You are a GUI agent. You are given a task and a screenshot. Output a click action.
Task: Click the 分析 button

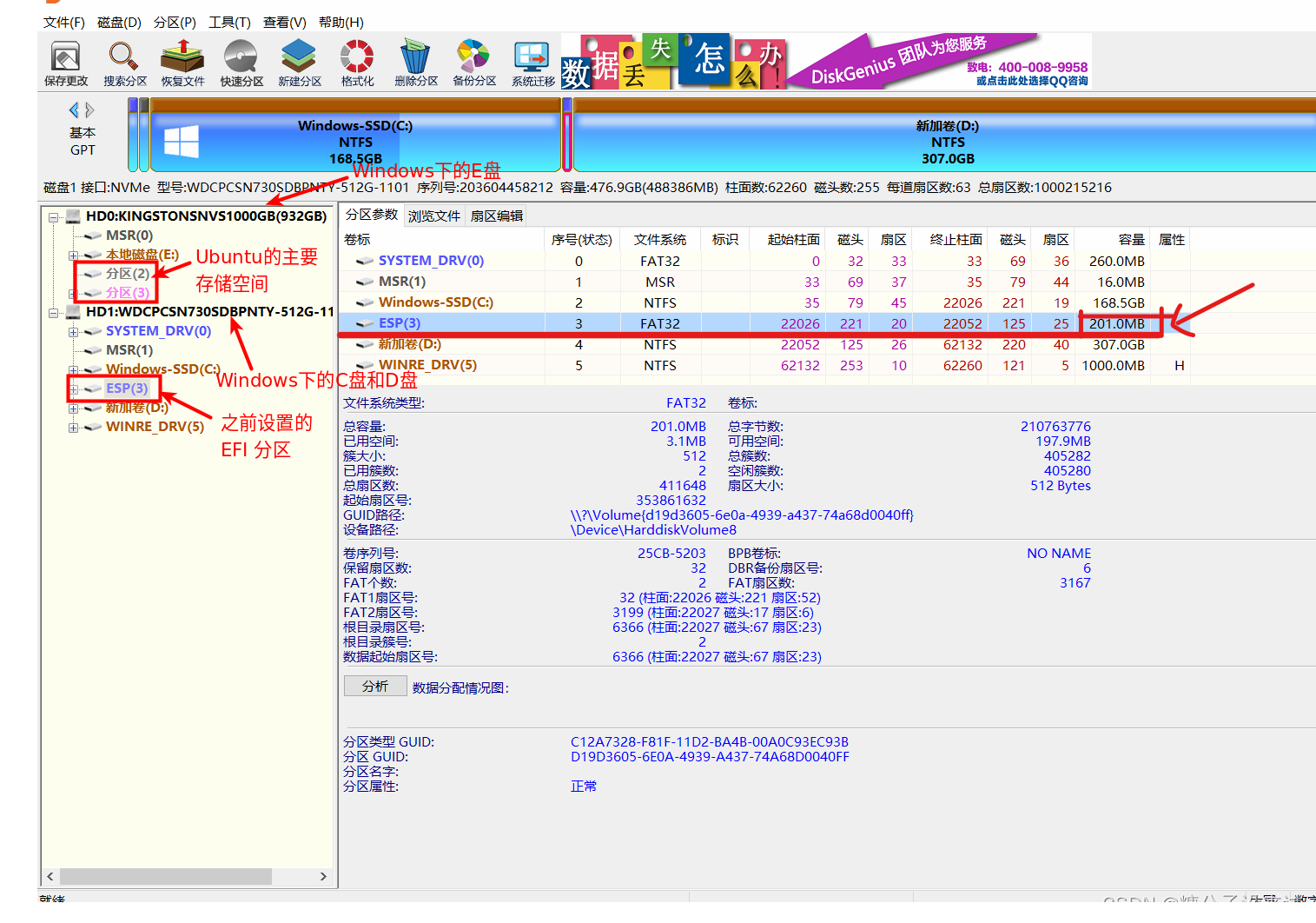(375, 686)
